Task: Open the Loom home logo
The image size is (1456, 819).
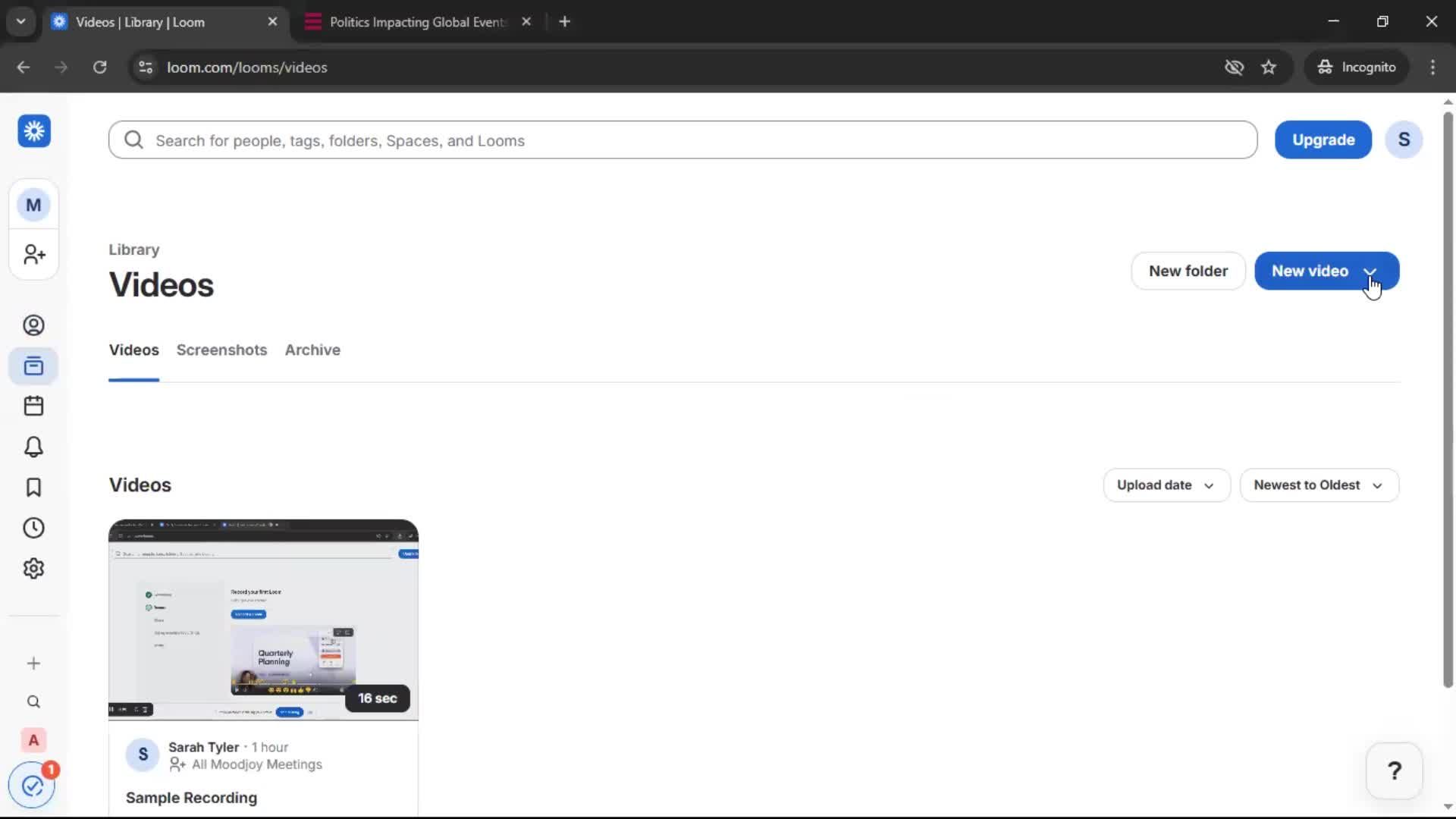Action: 33,130
